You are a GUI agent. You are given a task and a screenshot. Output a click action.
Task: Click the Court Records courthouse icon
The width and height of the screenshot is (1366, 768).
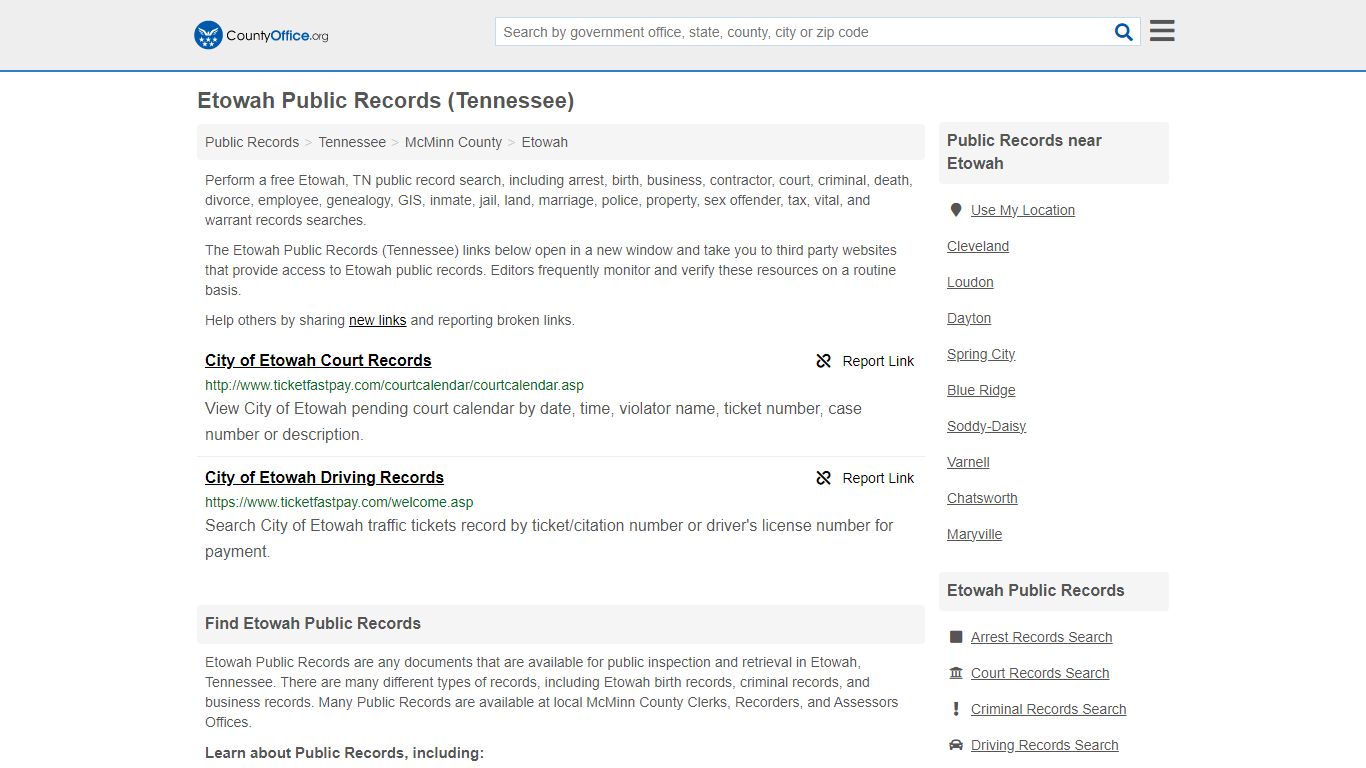pyautogui.click(x=956, y=673)
